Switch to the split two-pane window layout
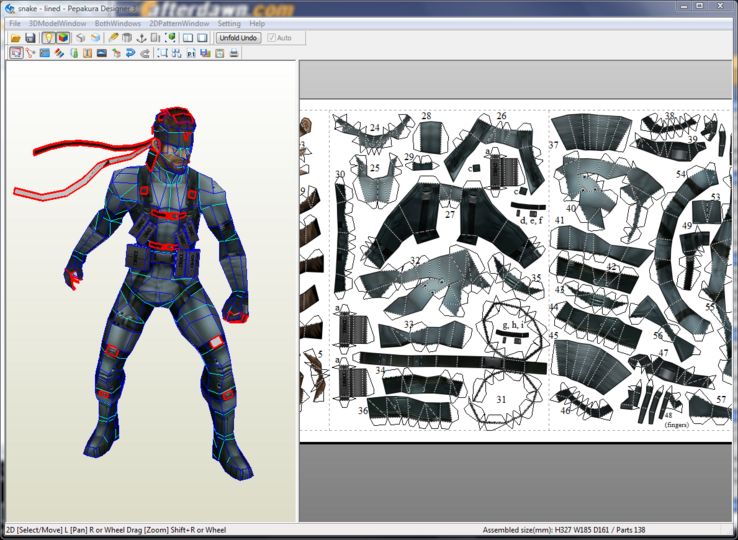The height and width of the screenshot is (540, 738). point(188,38)
